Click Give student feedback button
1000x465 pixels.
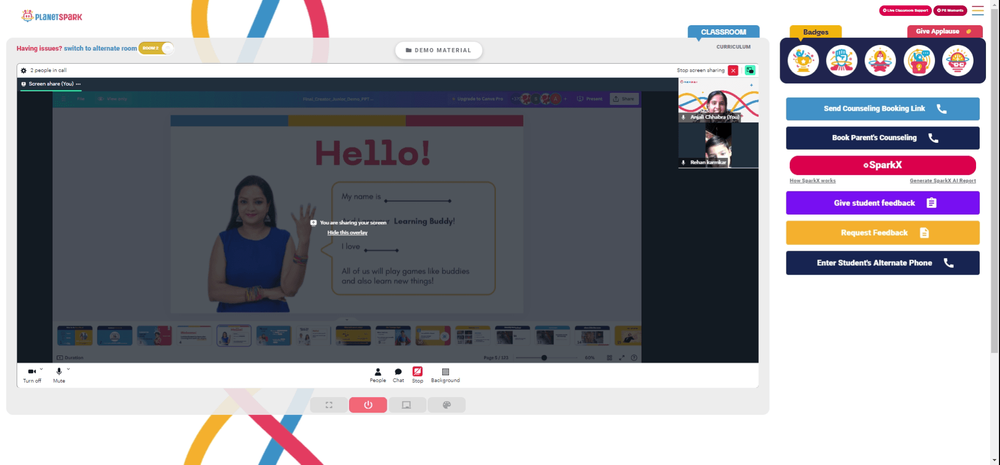[883, 203]
